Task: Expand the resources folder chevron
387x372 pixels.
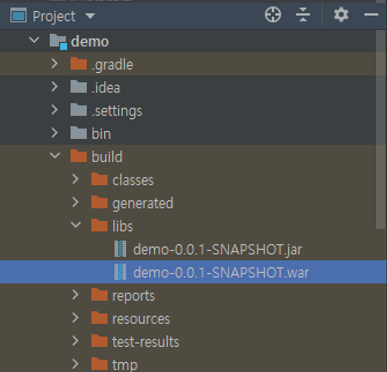Action: (x=75, y=318)
